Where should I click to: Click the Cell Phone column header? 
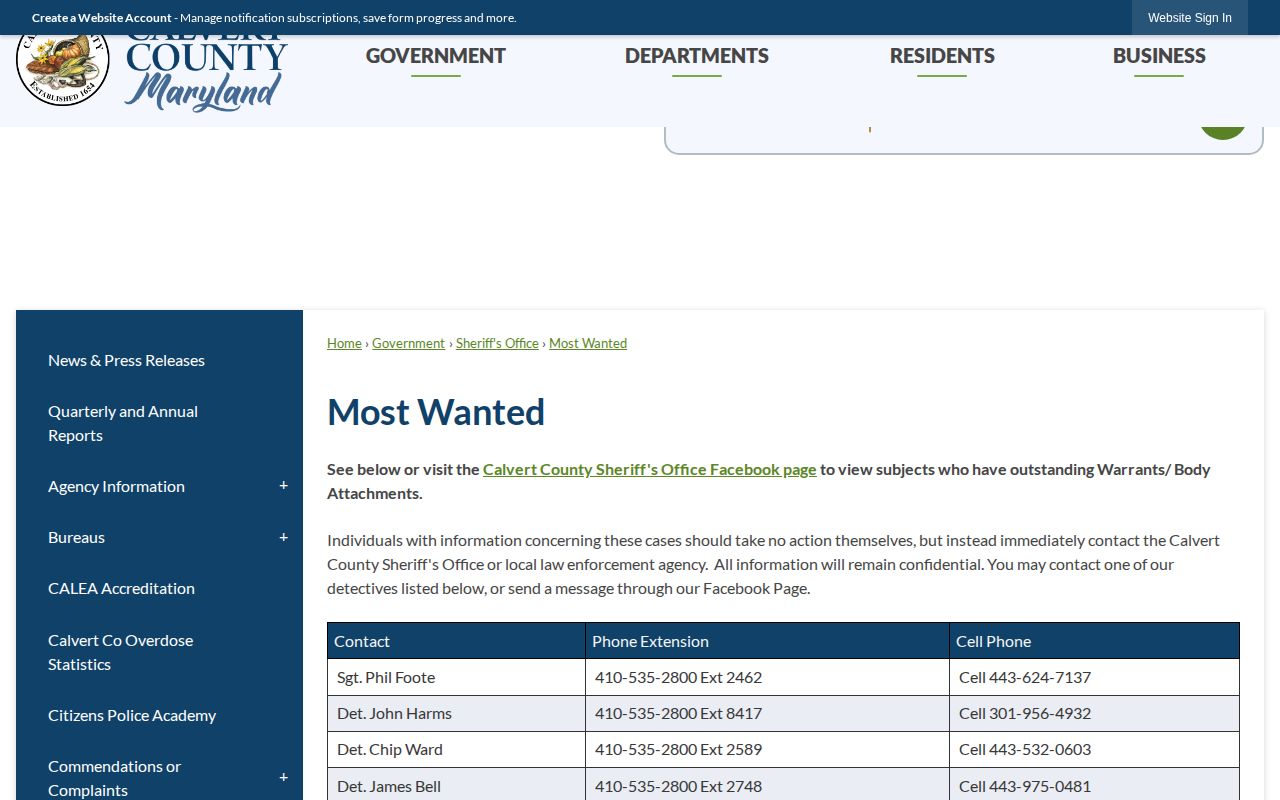point(1094,641)
